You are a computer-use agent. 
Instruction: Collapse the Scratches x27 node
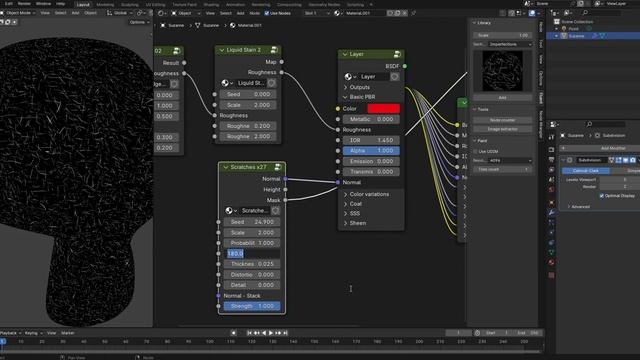(x=225, y=167)
